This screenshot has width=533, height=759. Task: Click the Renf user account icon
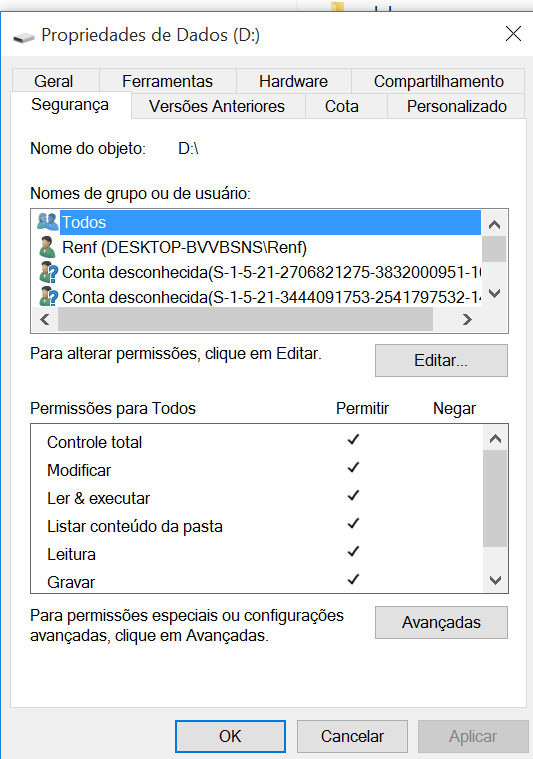(x=47, y=247)
